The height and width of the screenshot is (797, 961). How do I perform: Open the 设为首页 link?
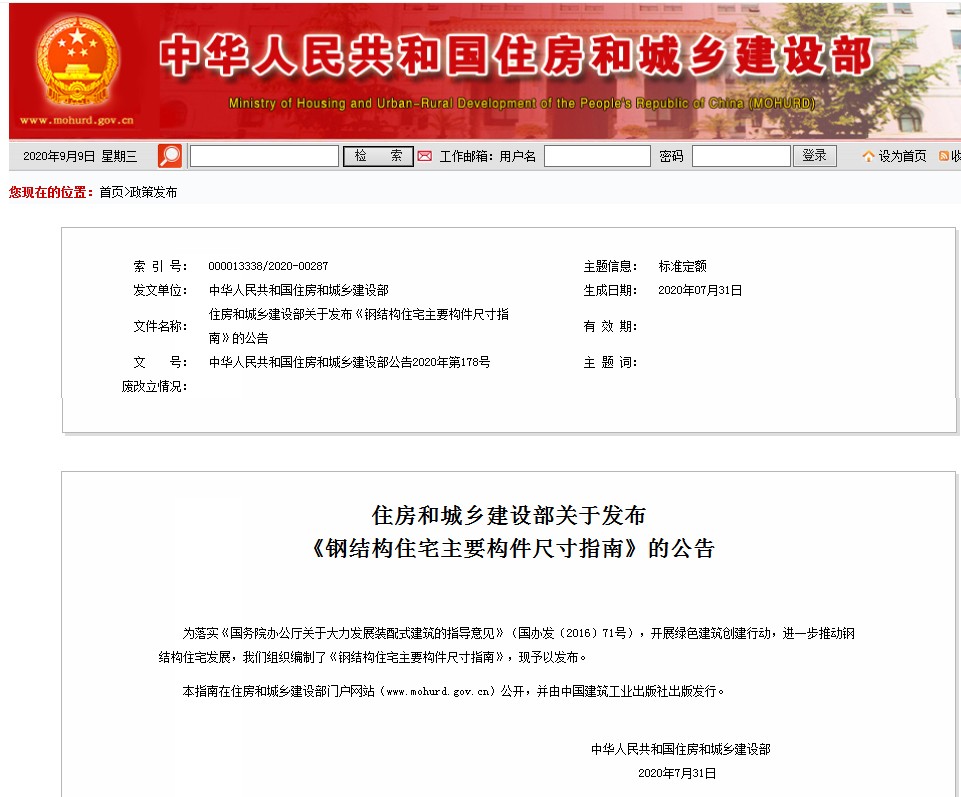(902, 157)
